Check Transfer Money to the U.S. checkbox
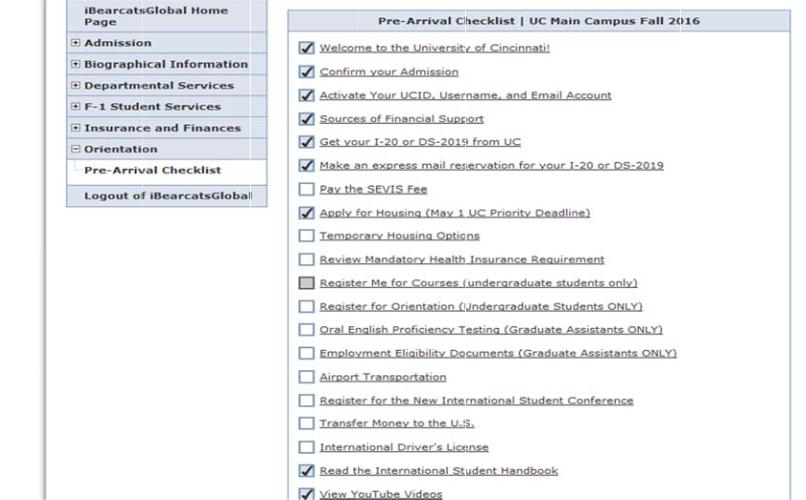Screen dimensions: 806x500 tap(306, 423)
